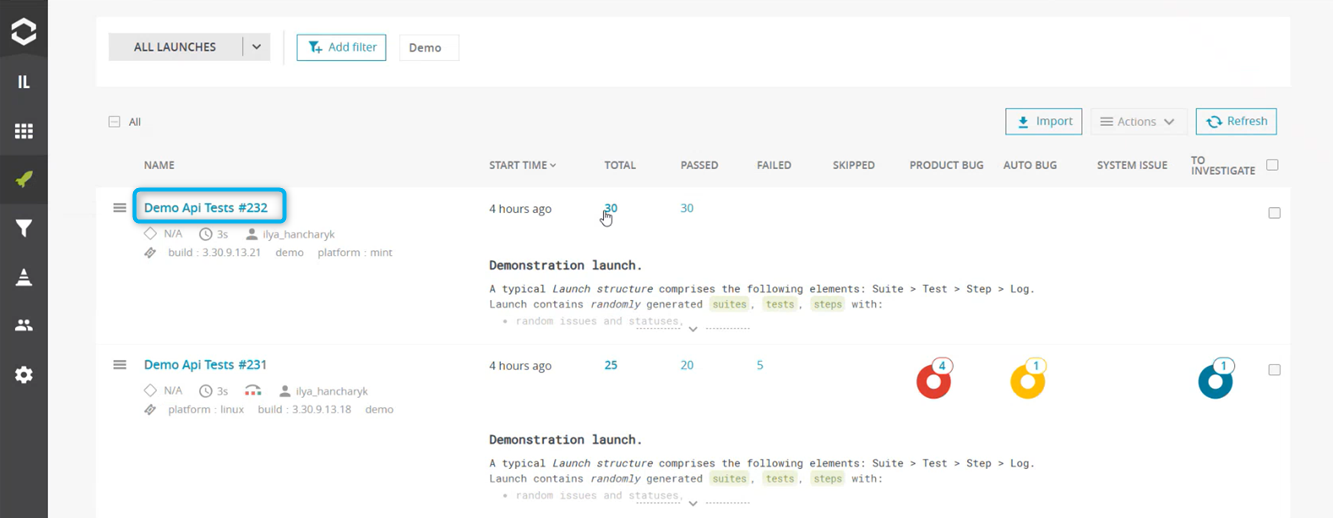
Task: Click the retry indicator icon on launch #231
Action: (x=252, y=391)
